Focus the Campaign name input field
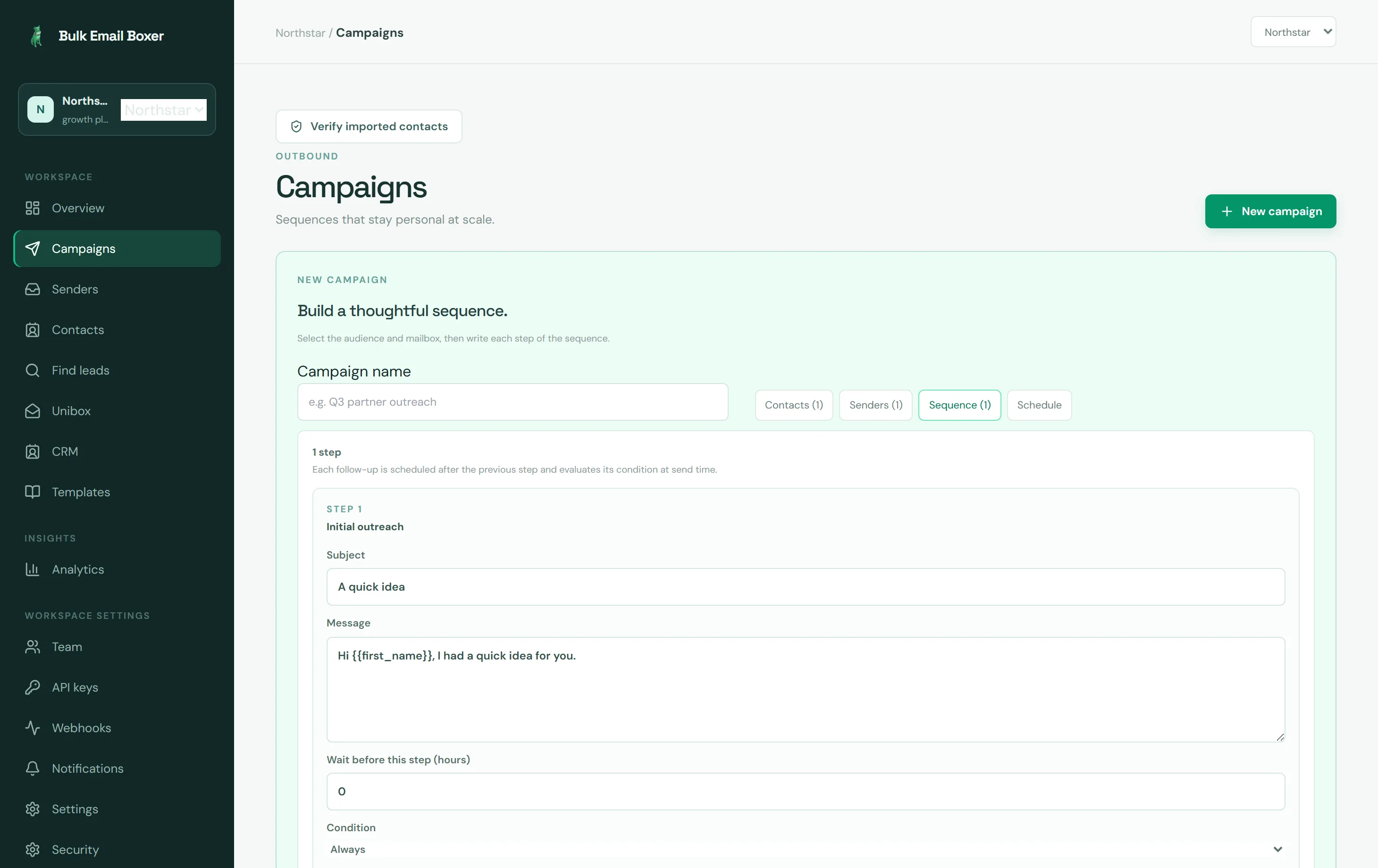This screenshot has height=868, width=1378. [513, 401]
